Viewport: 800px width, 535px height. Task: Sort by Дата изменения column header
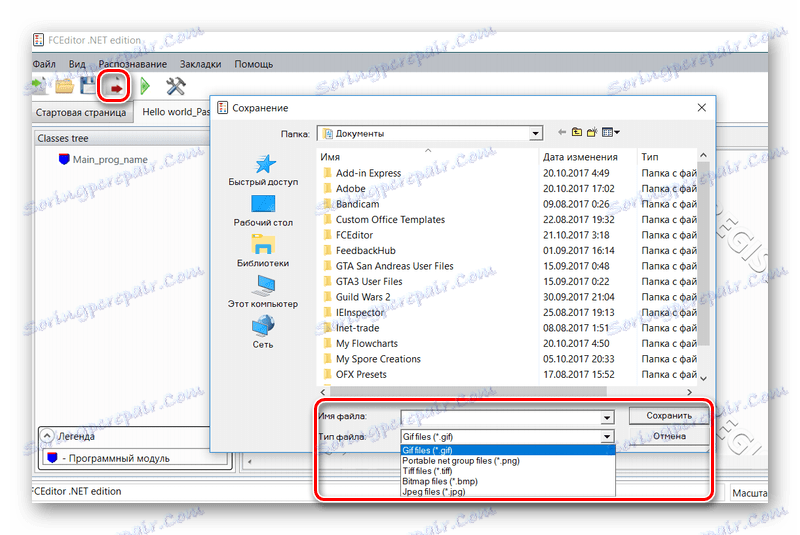click(588, 157)
